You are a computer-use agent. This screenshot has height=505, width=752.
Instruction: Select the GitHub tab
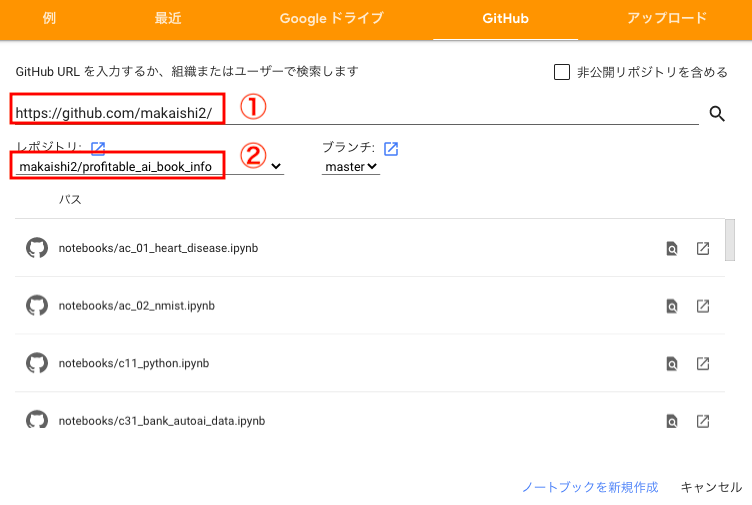click(505, 18)
